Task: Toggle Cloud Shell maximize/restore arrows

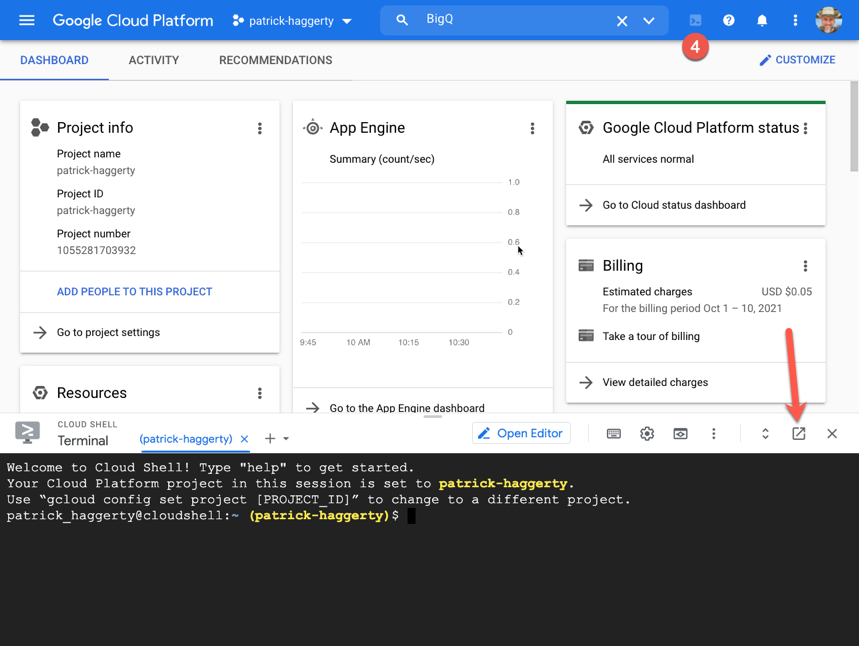Action: point(765,434)
